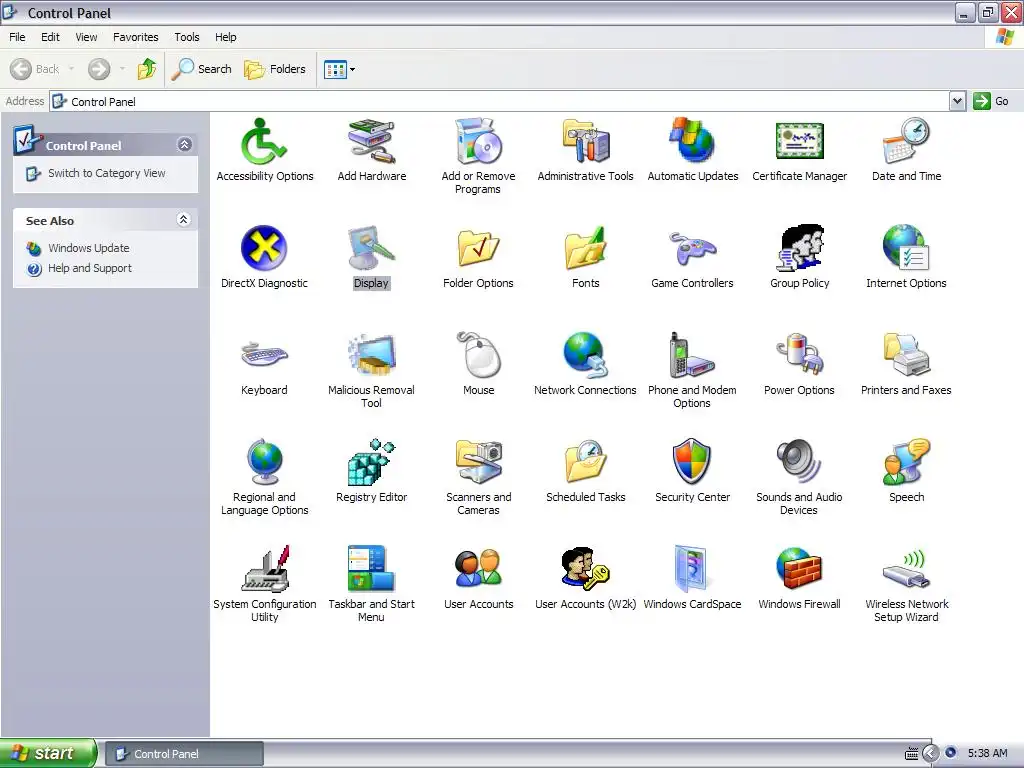Select Network Connections icon
The image size is (1024, 768).
[585, 355]
